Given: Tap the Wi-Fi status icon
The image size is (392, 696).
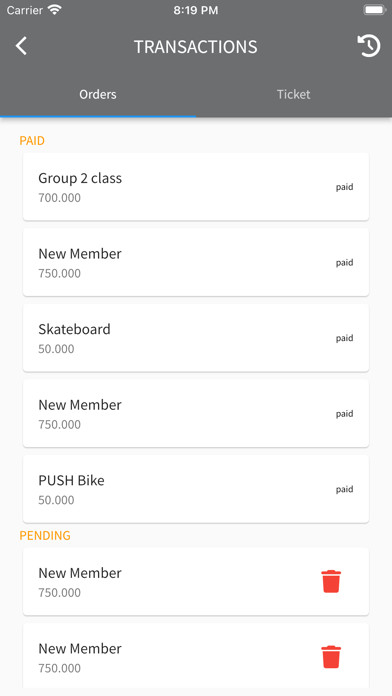Looking at the screenshot, I should point(55,10).
